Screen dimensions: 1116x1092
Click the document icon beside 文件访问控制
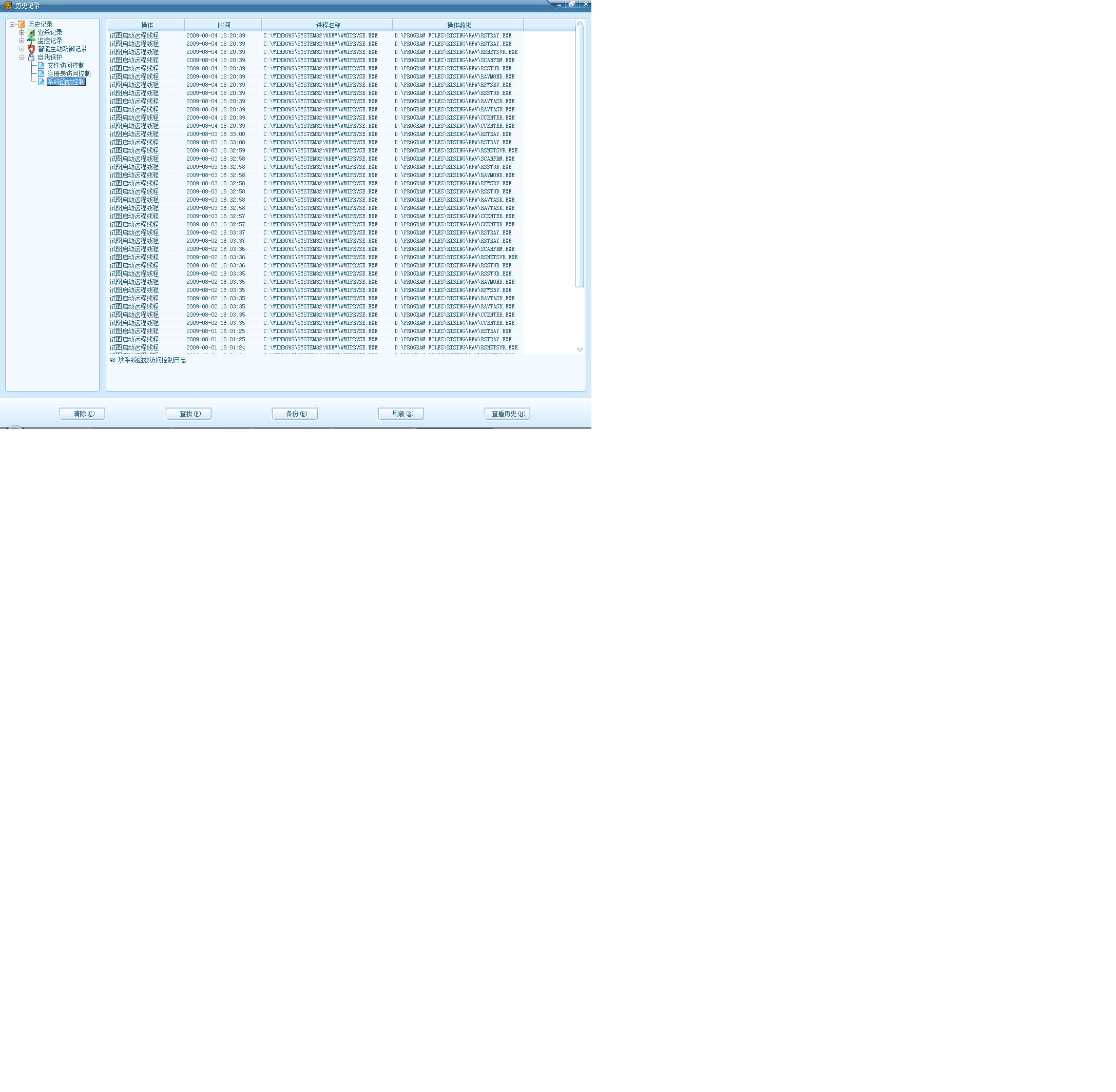[41, 65]
